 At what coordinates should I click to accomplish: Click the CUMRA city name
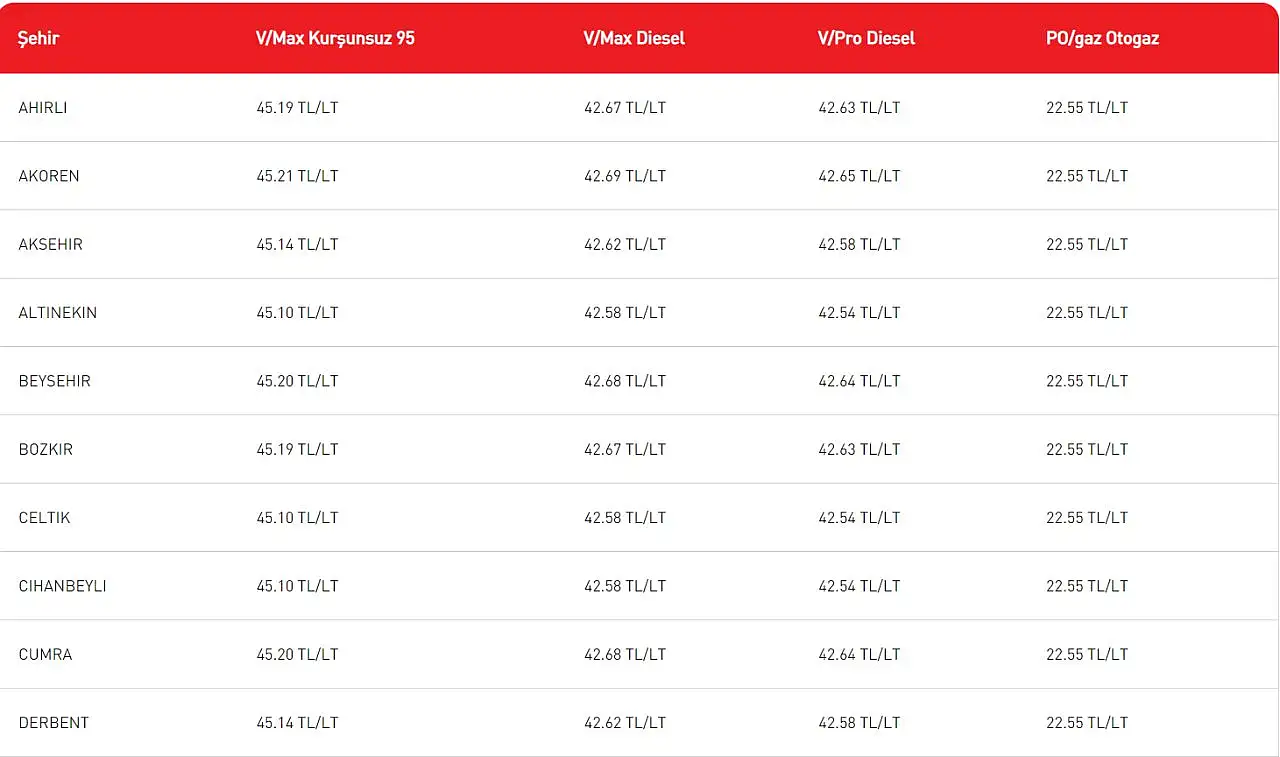point(45,655)
